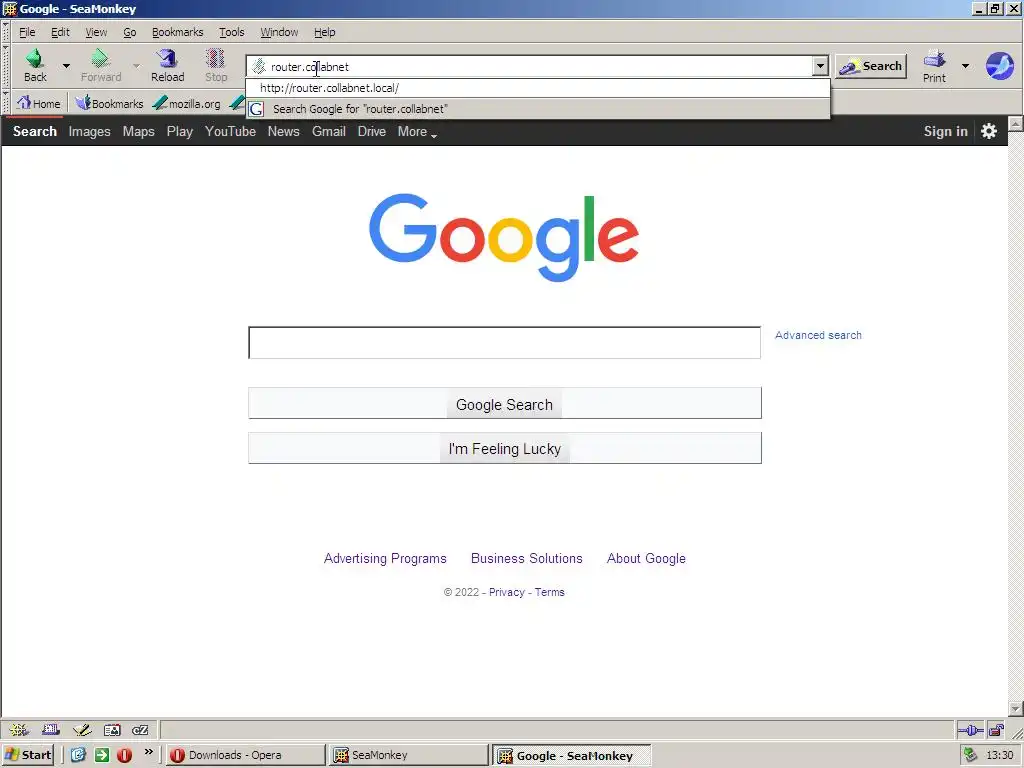Viewport: 1024px width, 768px height.
Task: Open the mozilla.org bookmark
Action: coord(187,103)
